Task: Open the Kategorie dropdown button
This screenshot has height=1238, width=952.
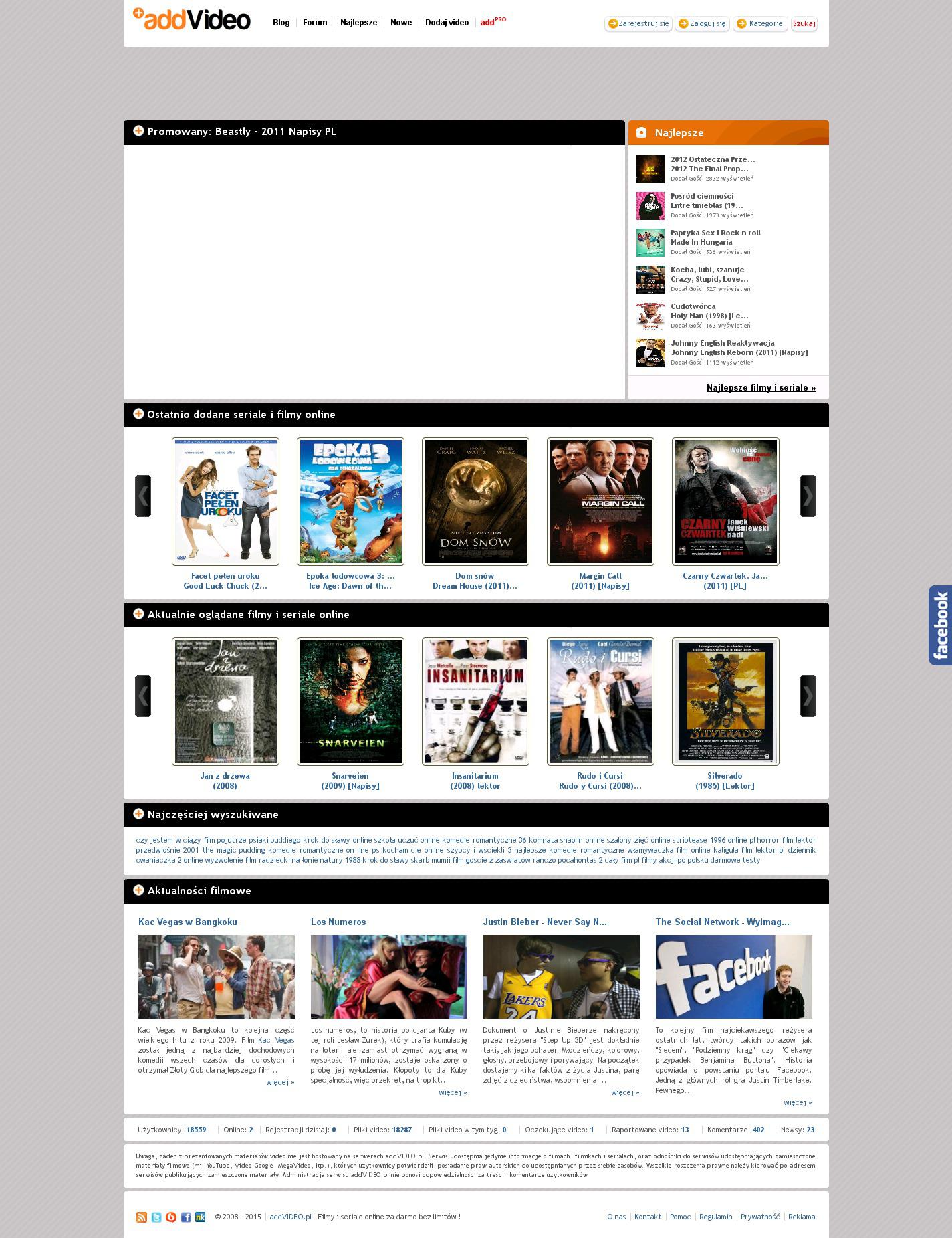Action: tap(760, 23)
